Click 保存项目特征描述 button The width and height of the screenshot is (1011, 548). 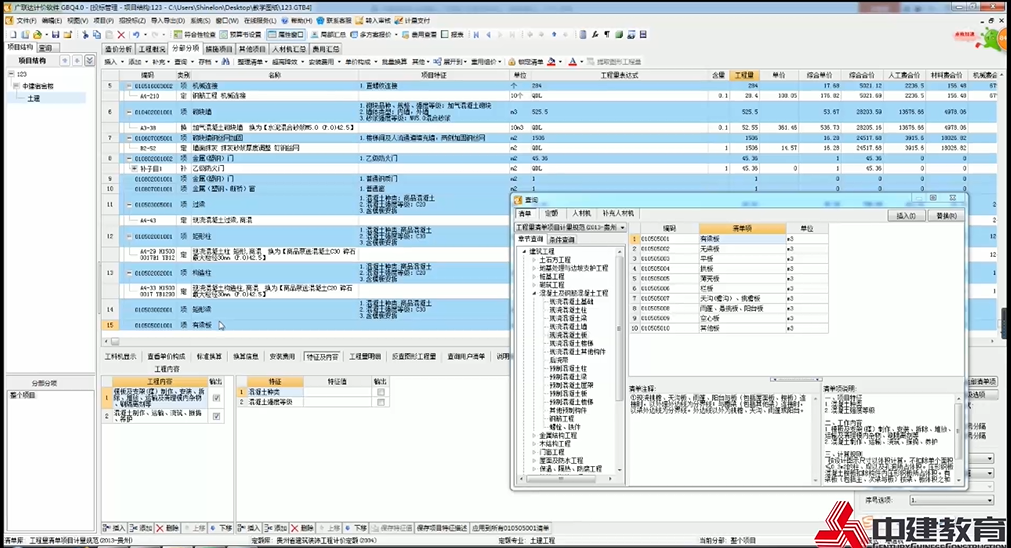[442, 528]
